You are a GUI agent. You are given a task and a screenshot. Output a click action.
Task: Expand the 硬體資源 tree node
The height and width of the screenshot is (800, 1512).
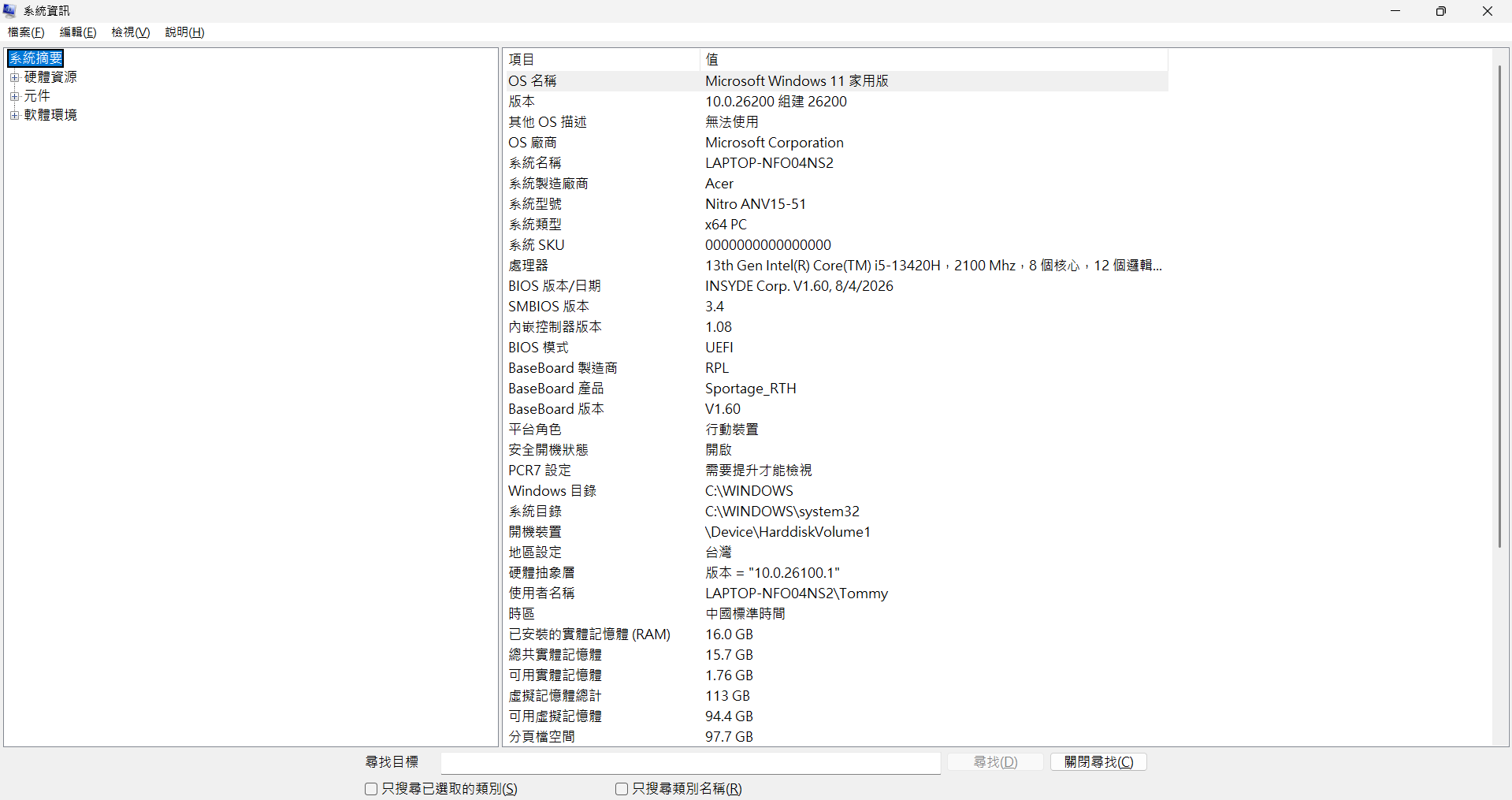pyautogui.click(x=14, y=77)
